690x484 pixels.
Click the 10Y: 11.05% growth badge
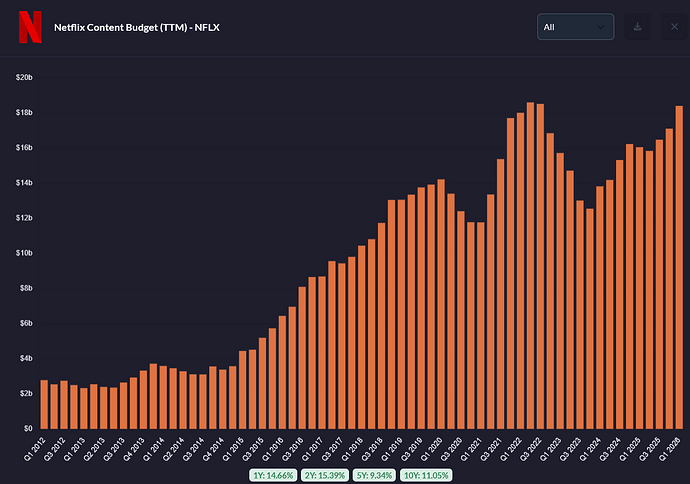click(426, 475)
